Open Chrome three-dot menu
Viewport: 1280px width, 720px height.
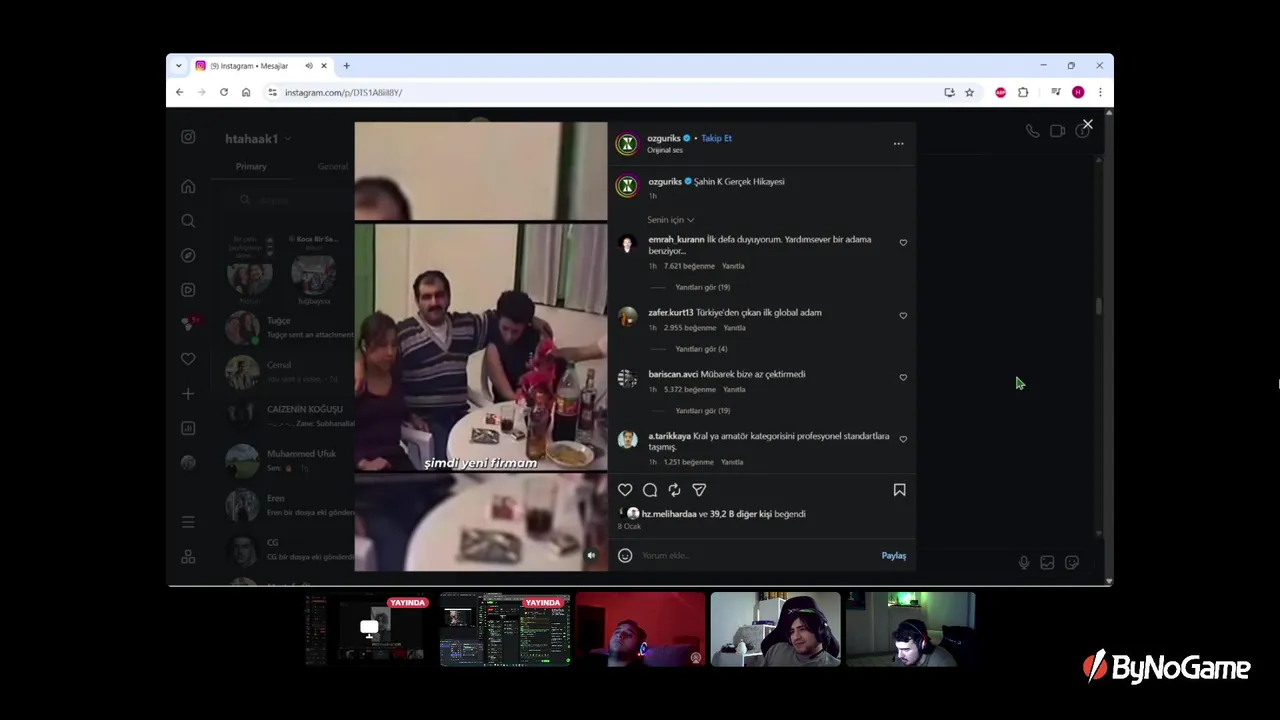pos(1100,92)
